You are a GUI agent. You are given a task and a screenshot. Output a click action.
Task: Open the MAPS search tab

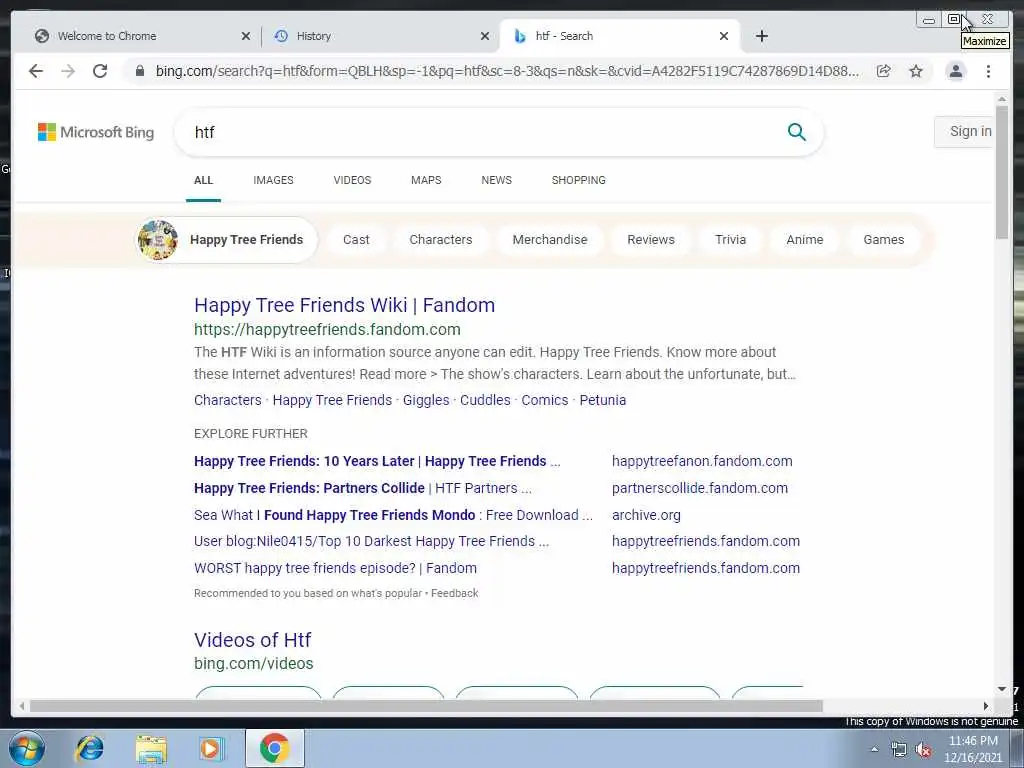(x=426, y=180)
